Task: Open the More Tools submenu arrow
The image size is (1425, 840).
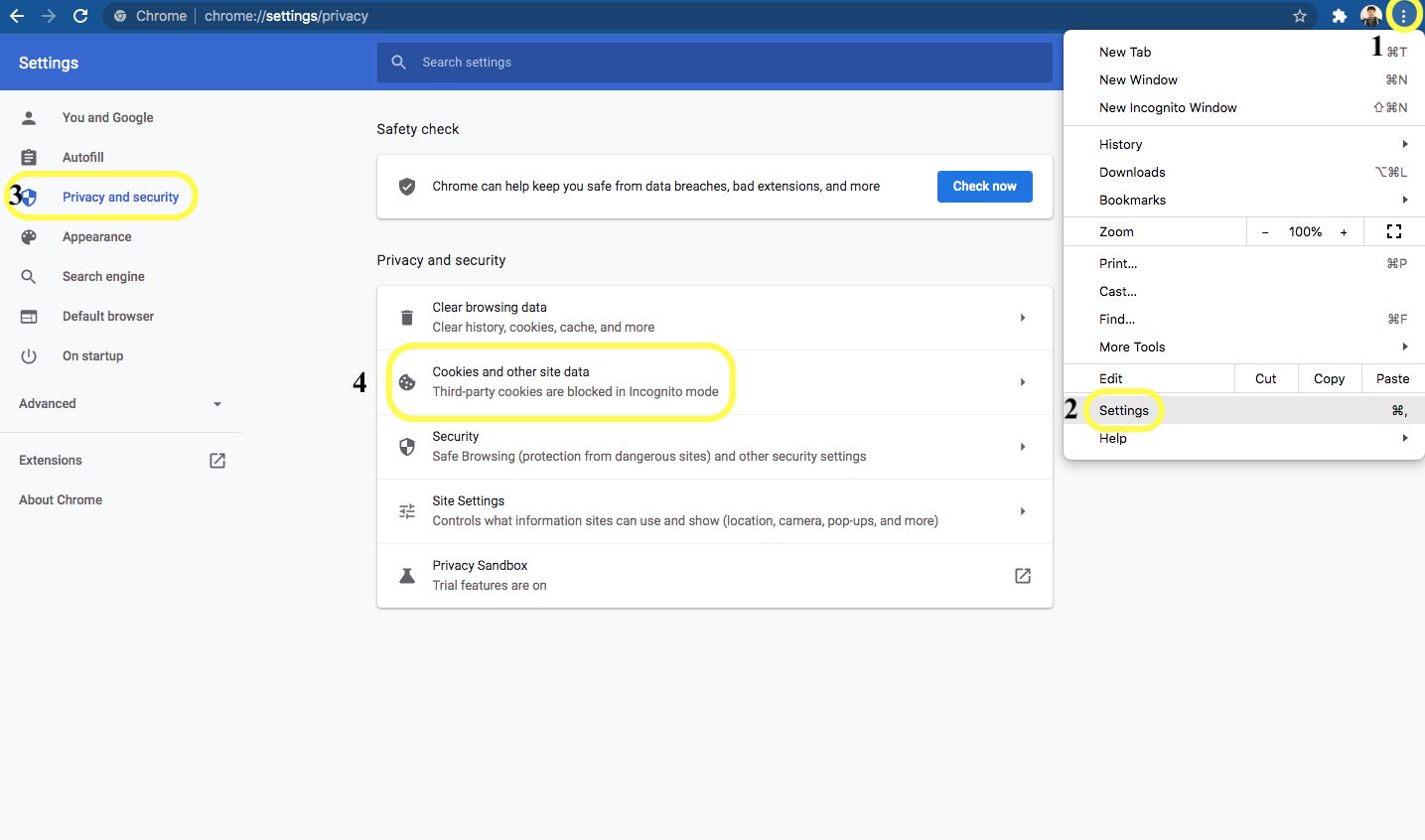Action: click(x=1405, y=347)
